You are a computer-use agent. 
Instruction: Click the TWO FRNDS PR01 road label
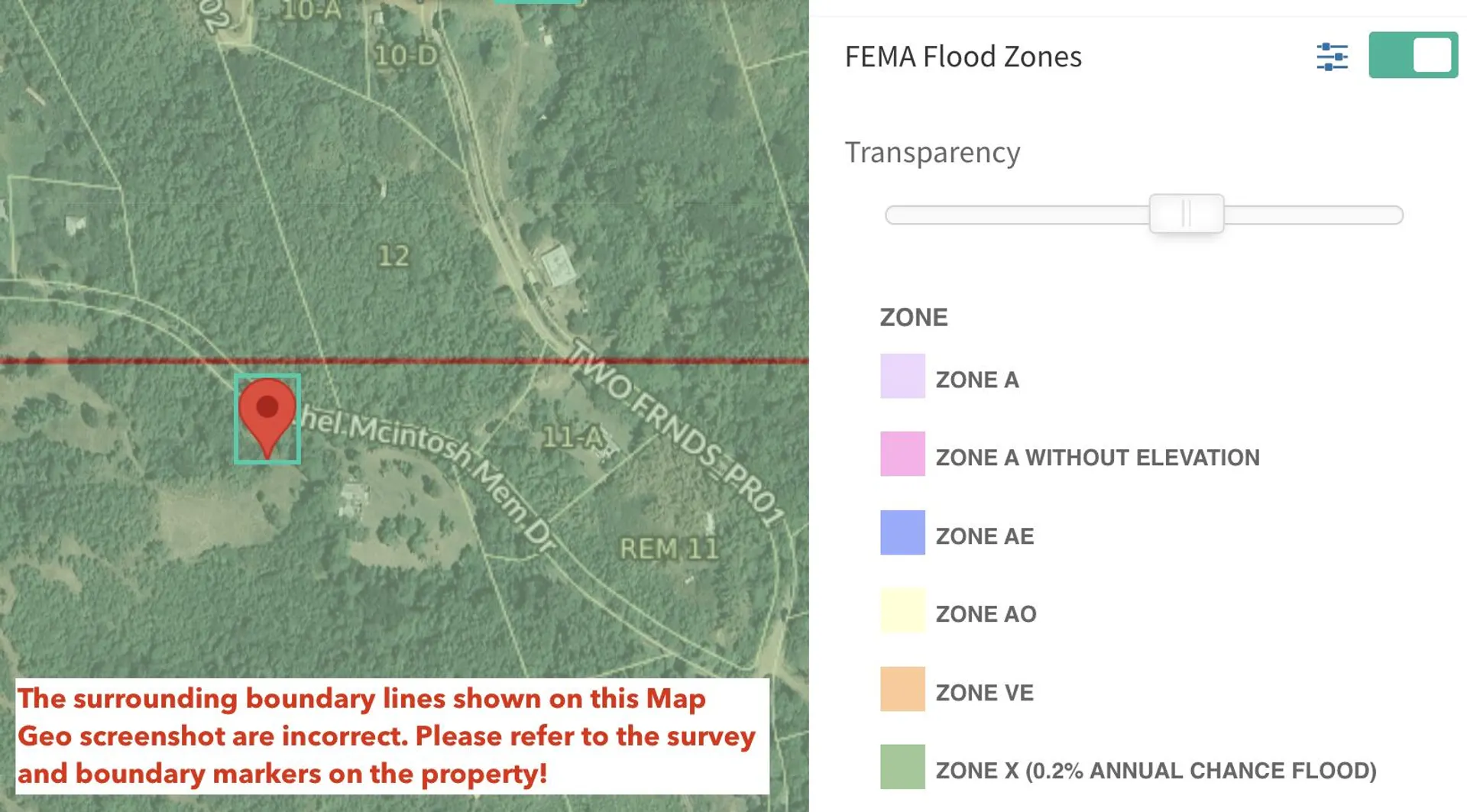(x=678, y=432)
